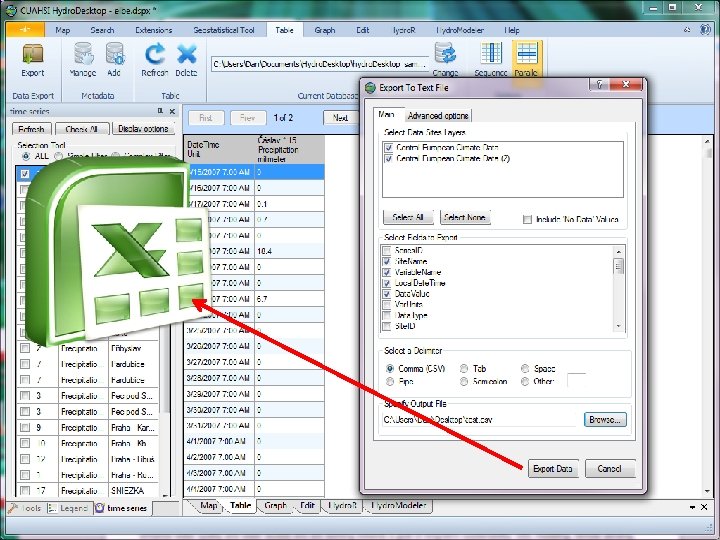The height and width of the screenshot is (540, 720).
Task: Click Select All layers button
Action: pyautogui.click(x=408, y=217)
